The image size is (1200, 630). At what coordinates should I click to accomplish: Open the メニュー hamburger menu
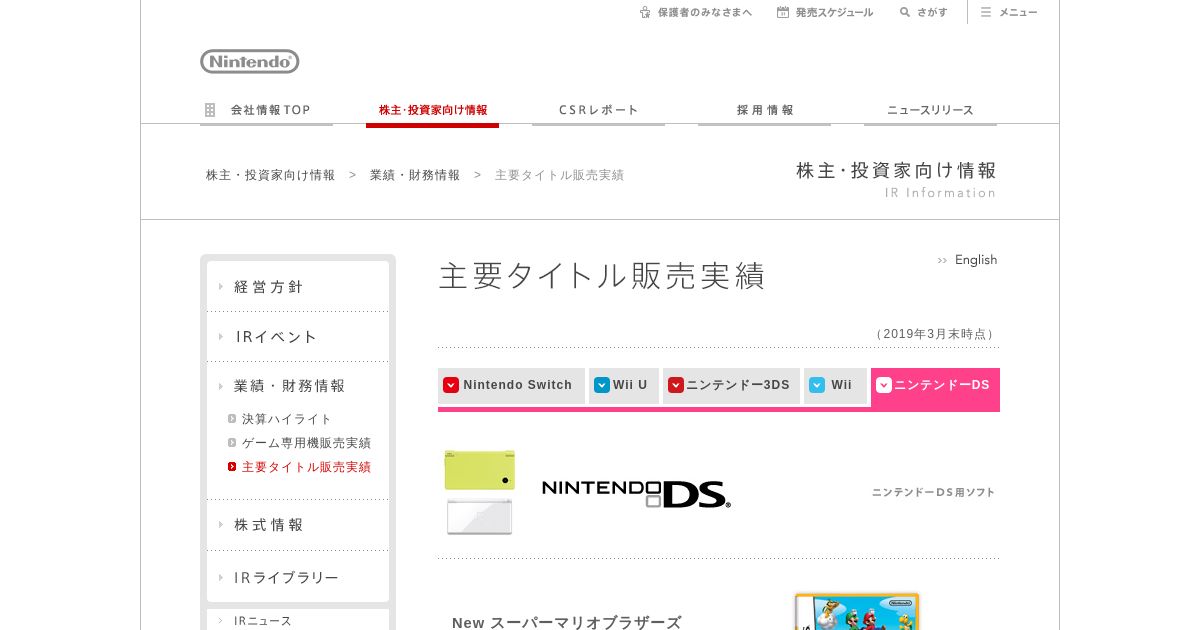coord(1008,12)
